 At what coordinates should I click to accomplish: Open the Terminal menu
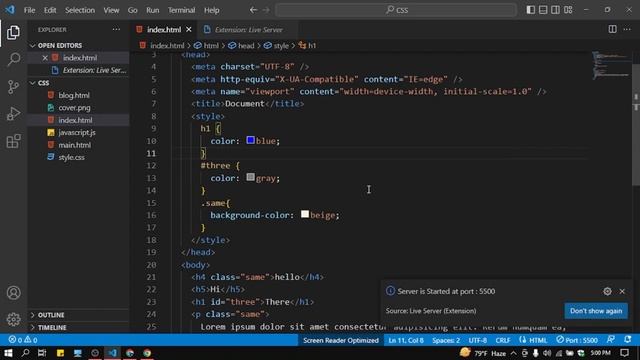181,10
